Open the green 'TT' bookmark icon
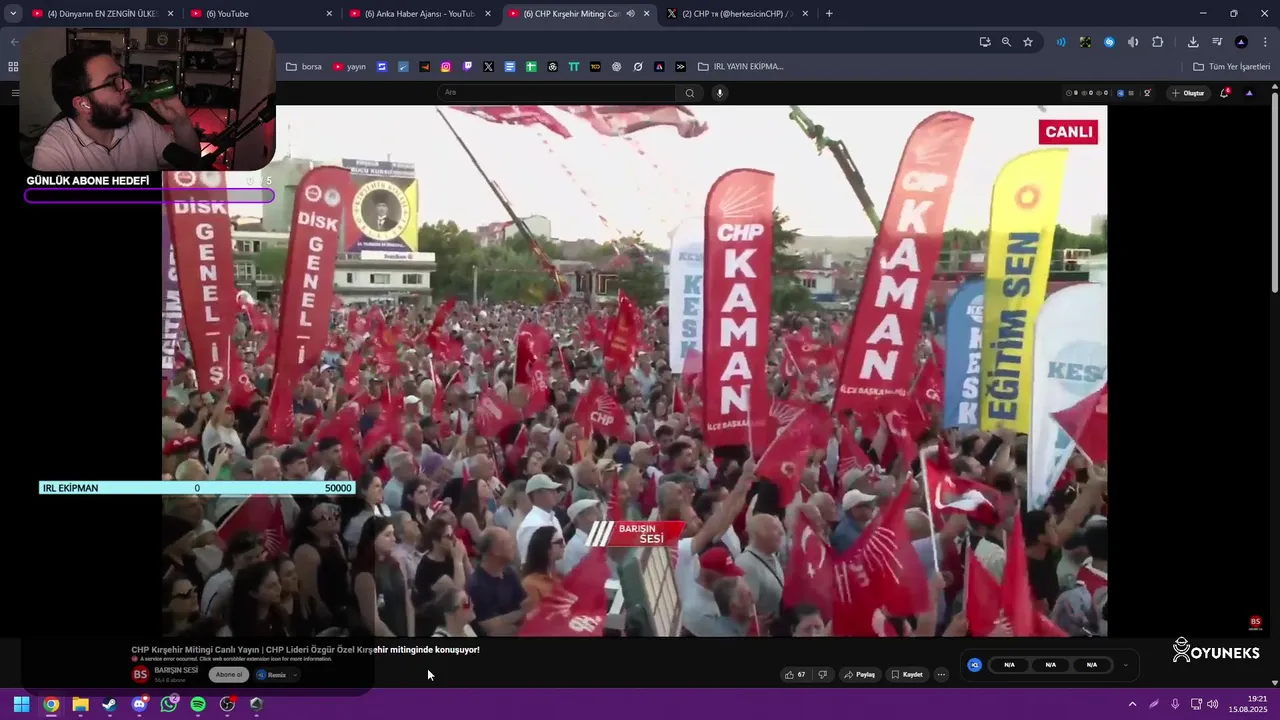The height and width of the screenshot is (720, 1280). 574,67
